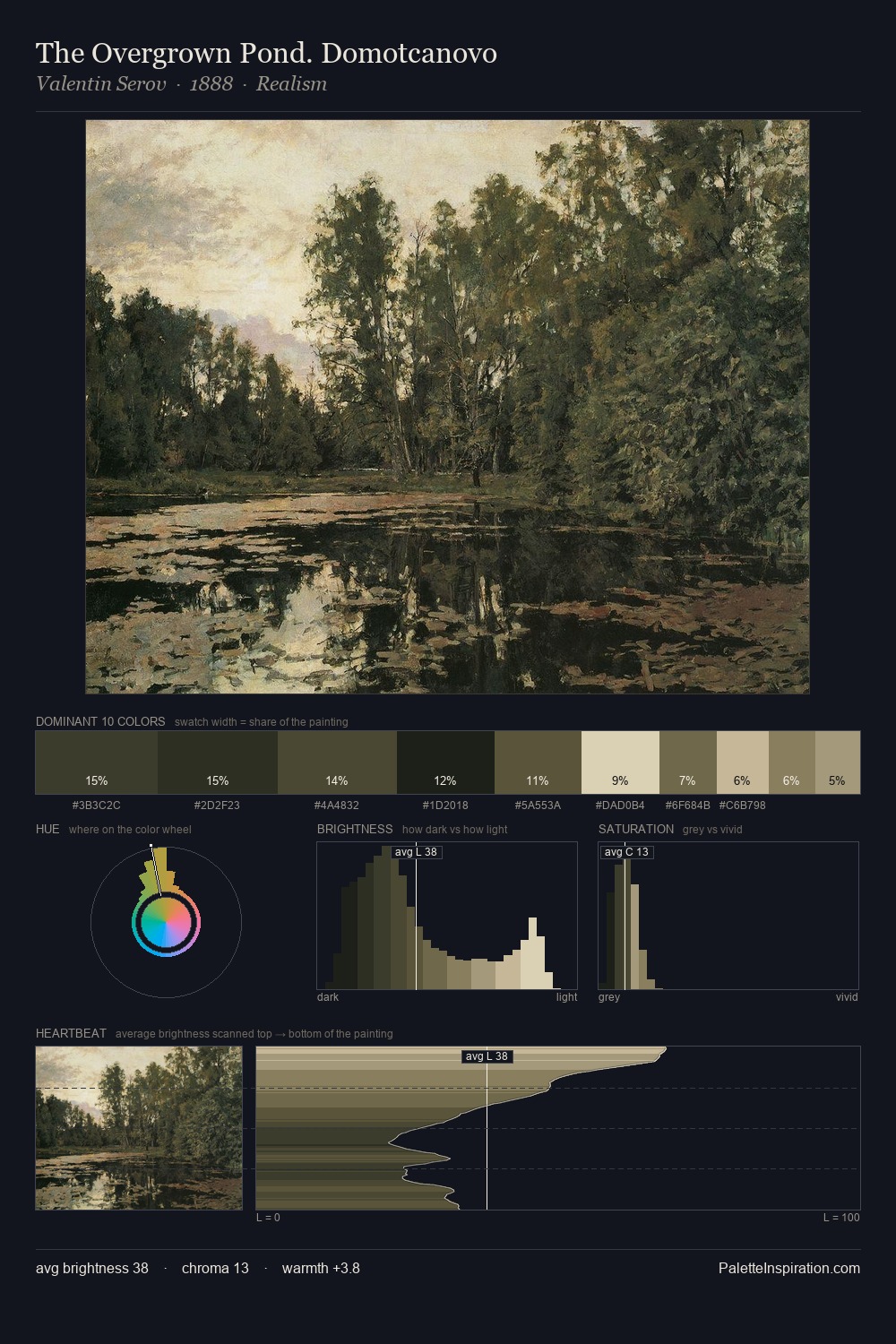Click 'swatch width = share of the painting' note
This screenshot has width=896, height=1344.
pyautogui.click(x=262, y=722)
